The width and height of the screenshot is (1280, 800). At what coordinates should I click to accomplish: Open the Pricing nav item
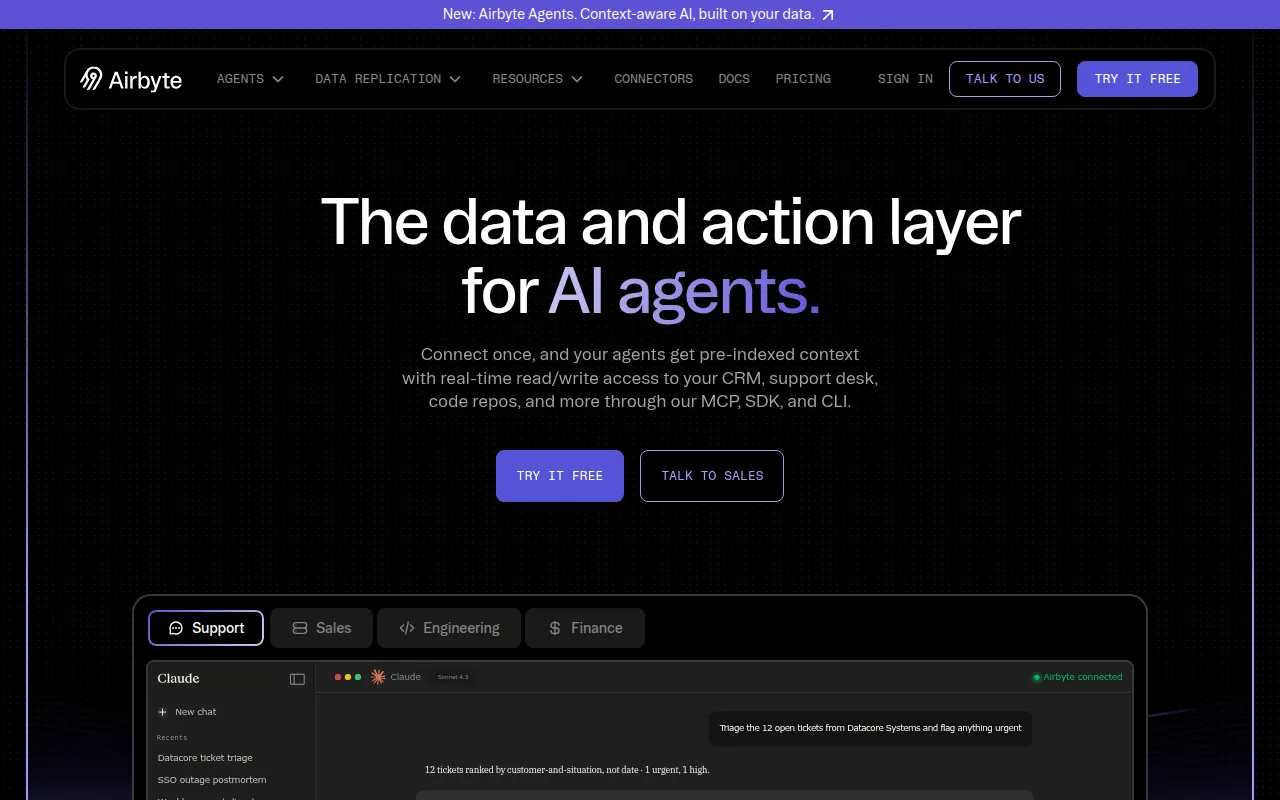803,79
